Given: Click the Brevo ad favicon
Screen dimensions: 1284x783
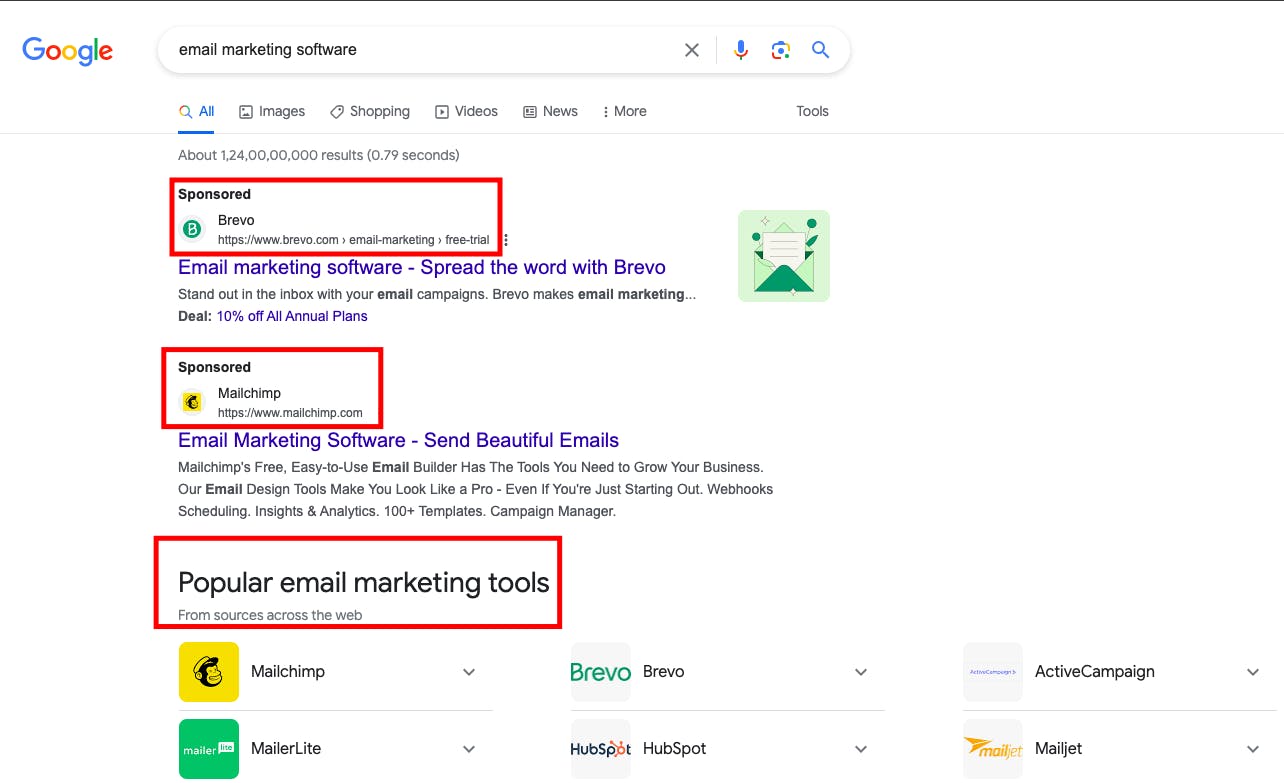Looking at the screenshot, I should point(192,230).
